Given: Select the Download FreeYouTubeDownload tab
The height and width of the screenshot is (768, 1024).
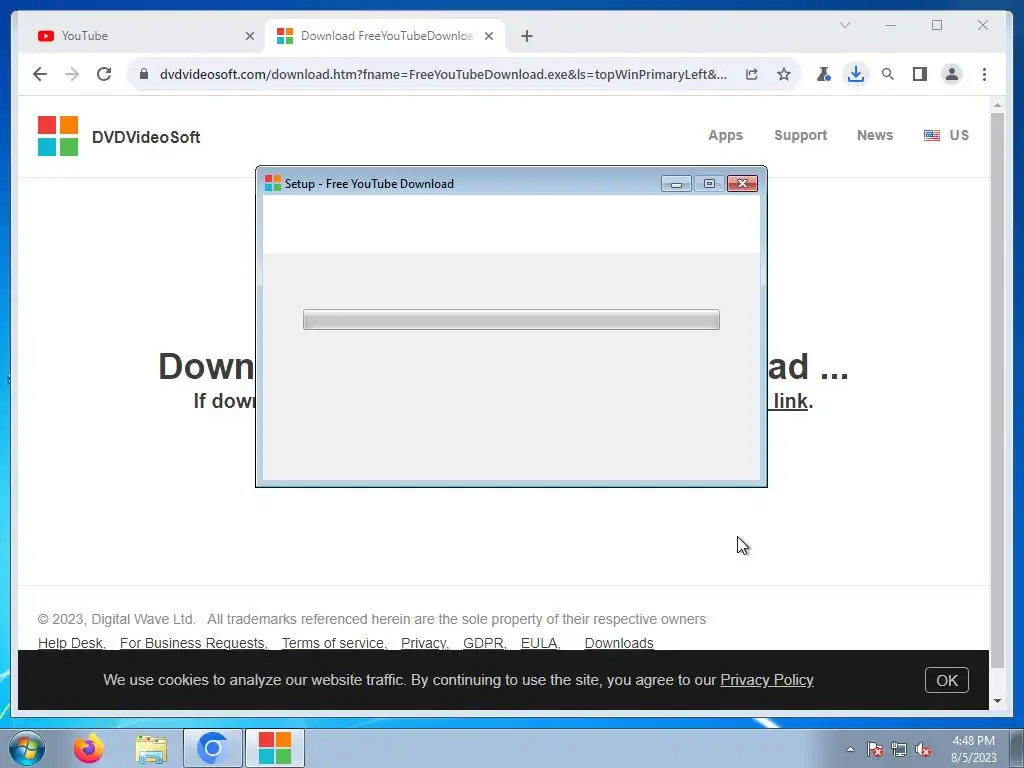Looking at the screenshot, I should point(385,36).
